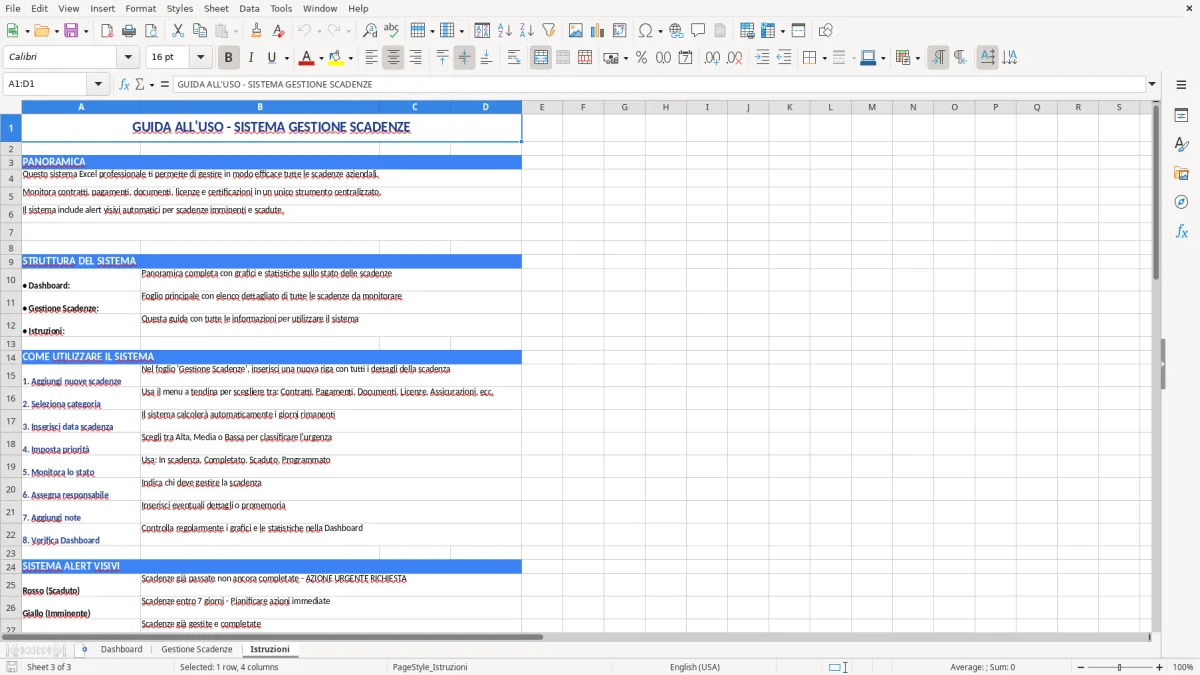Open the Font Name dropdown
This screenshot has height=675, width=1200.
(127, 58)
